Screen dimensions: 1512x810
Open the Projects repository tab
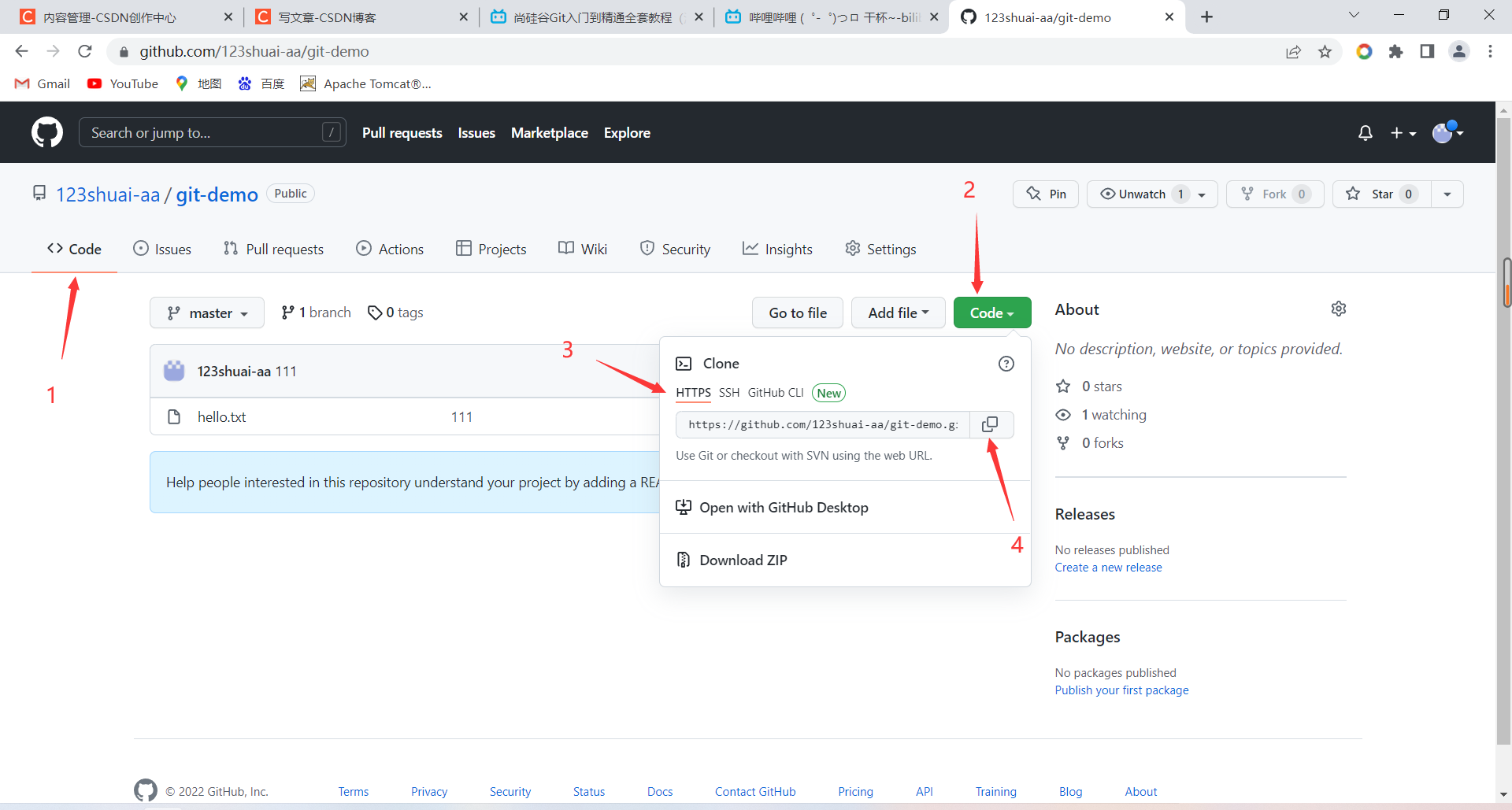point(491,249)
